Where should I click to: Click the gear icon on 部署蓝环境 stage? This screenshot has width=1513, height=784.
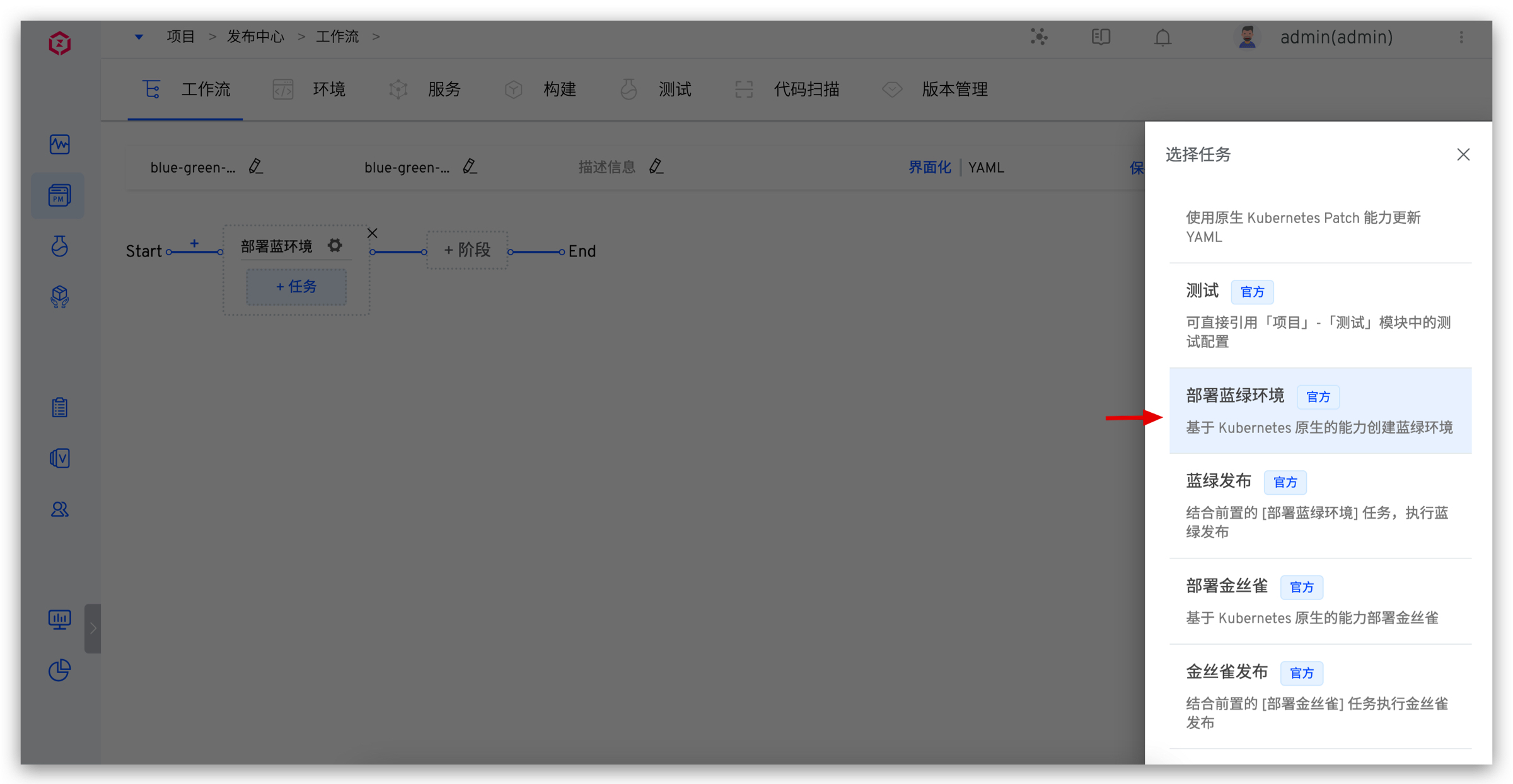click(335, 245)
